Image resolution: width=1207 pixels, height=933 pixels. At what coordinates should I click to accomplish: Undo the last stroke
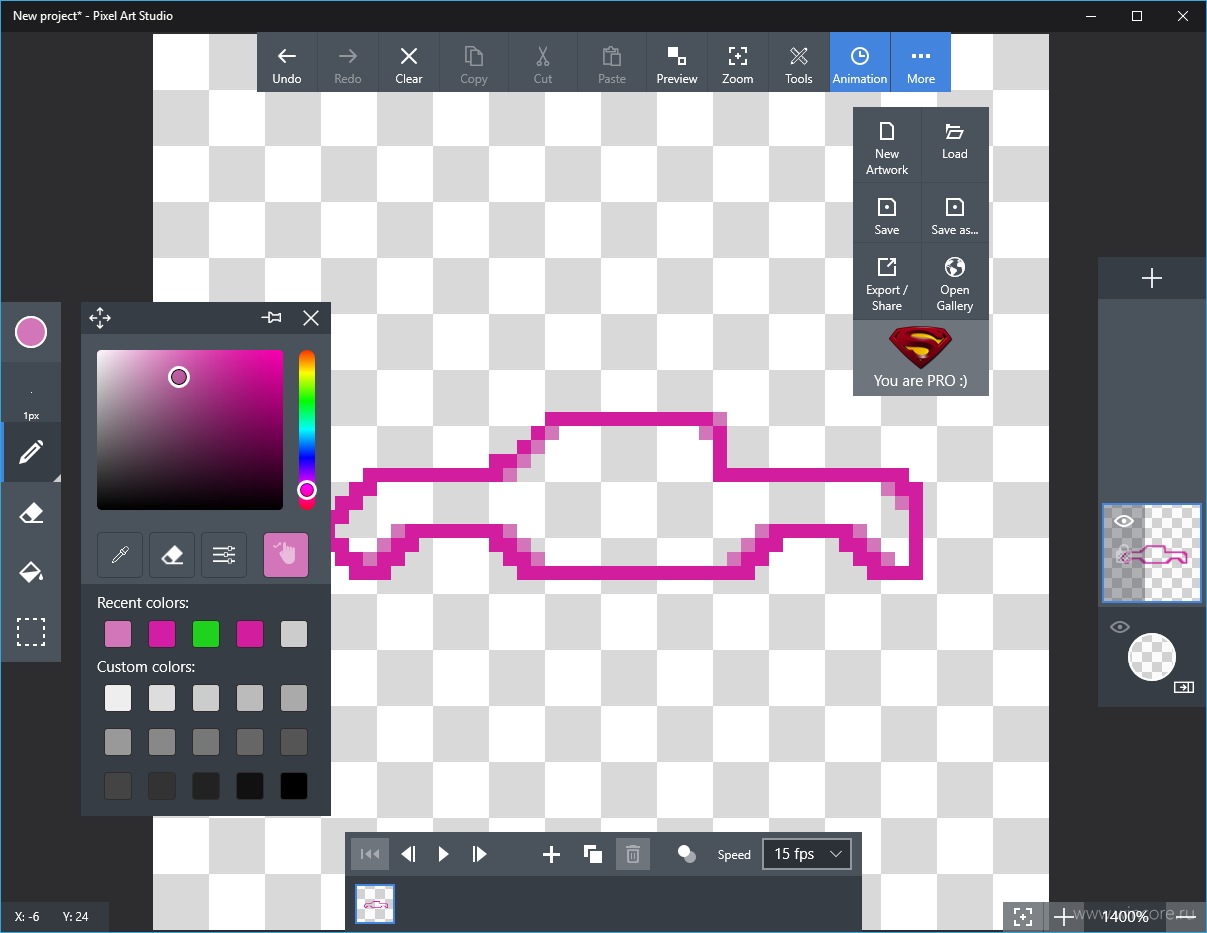[287, 63]
